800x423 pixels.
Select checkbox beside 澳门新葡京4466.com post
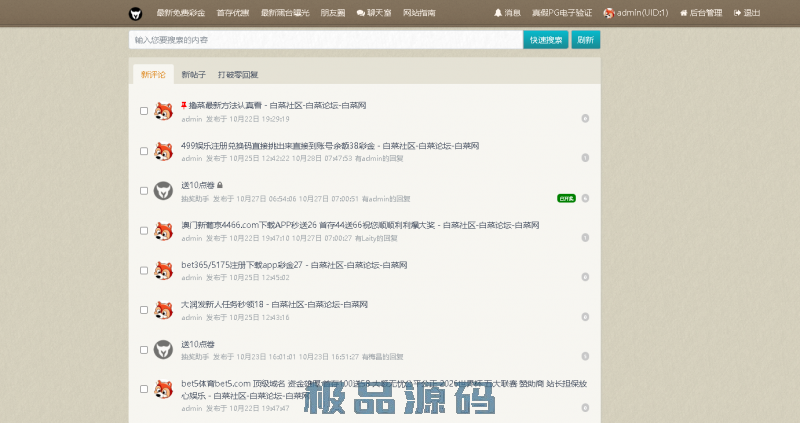click(x=144, y=231)
